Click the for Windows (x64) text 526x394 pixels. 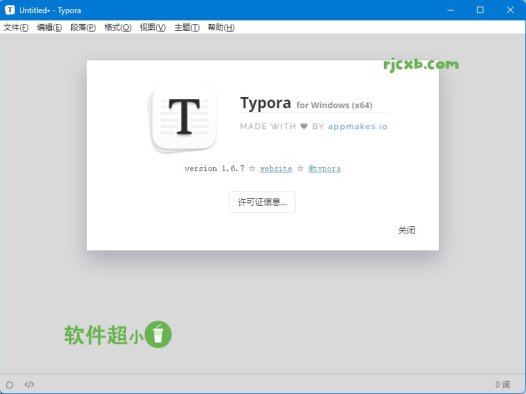coord(334,105)
